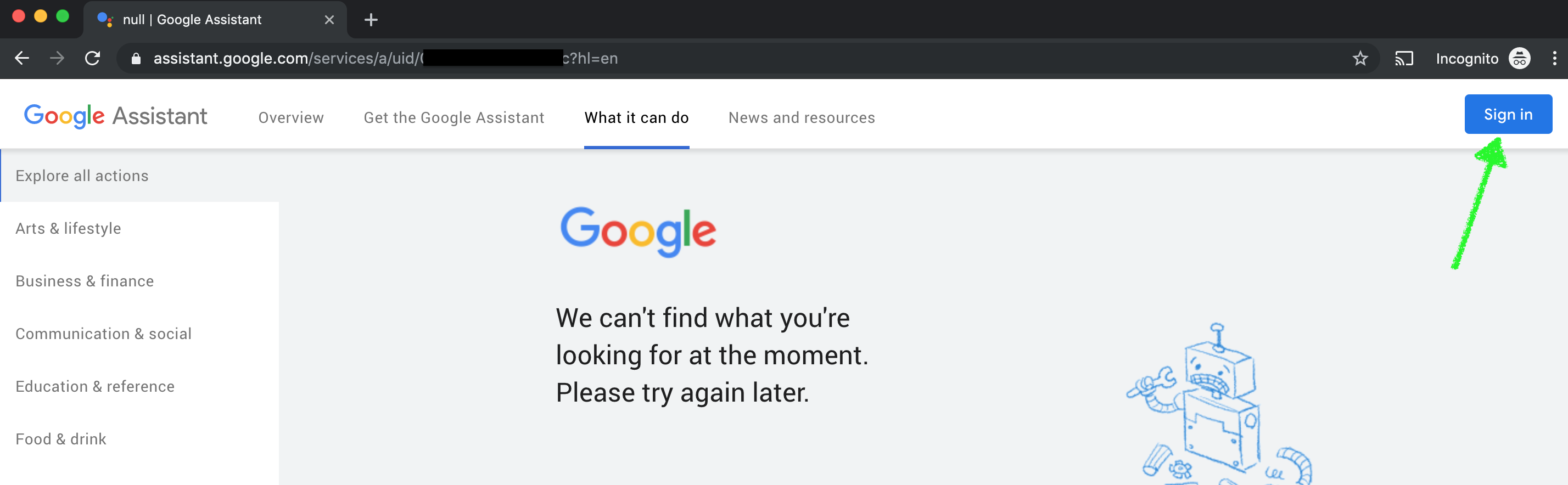Open Chrome three-dot menu
The height and width of the screenshot is (485, 1568).
[1554, 58]
